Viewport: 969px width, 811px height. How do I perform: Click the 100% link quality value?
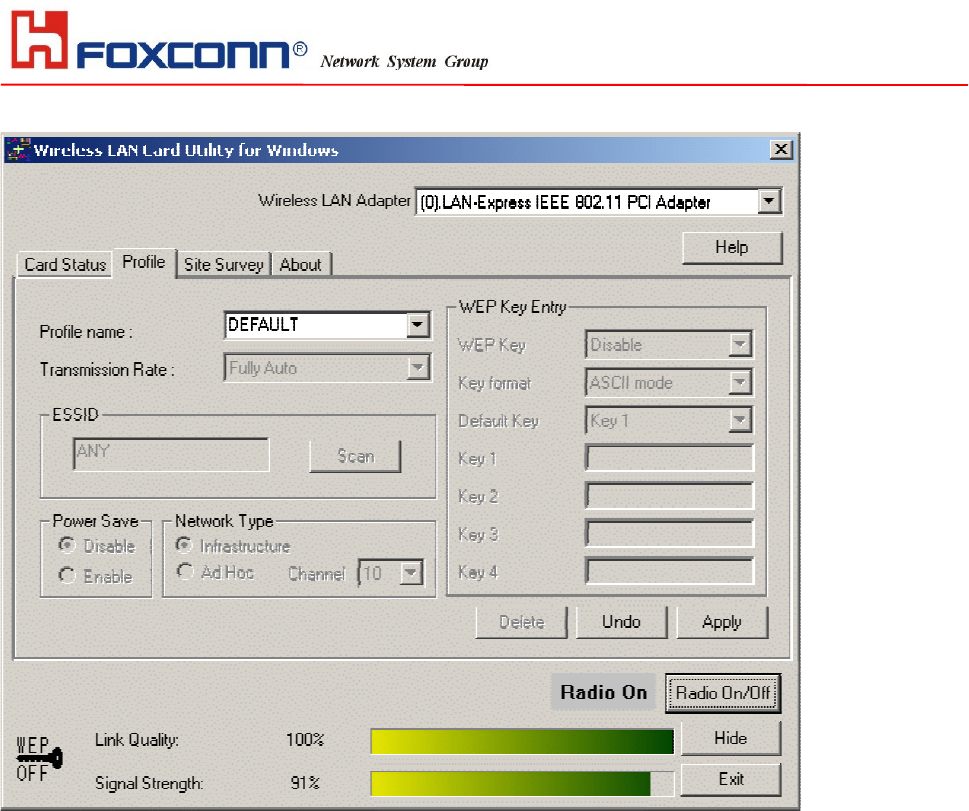[x=305, y=739]
